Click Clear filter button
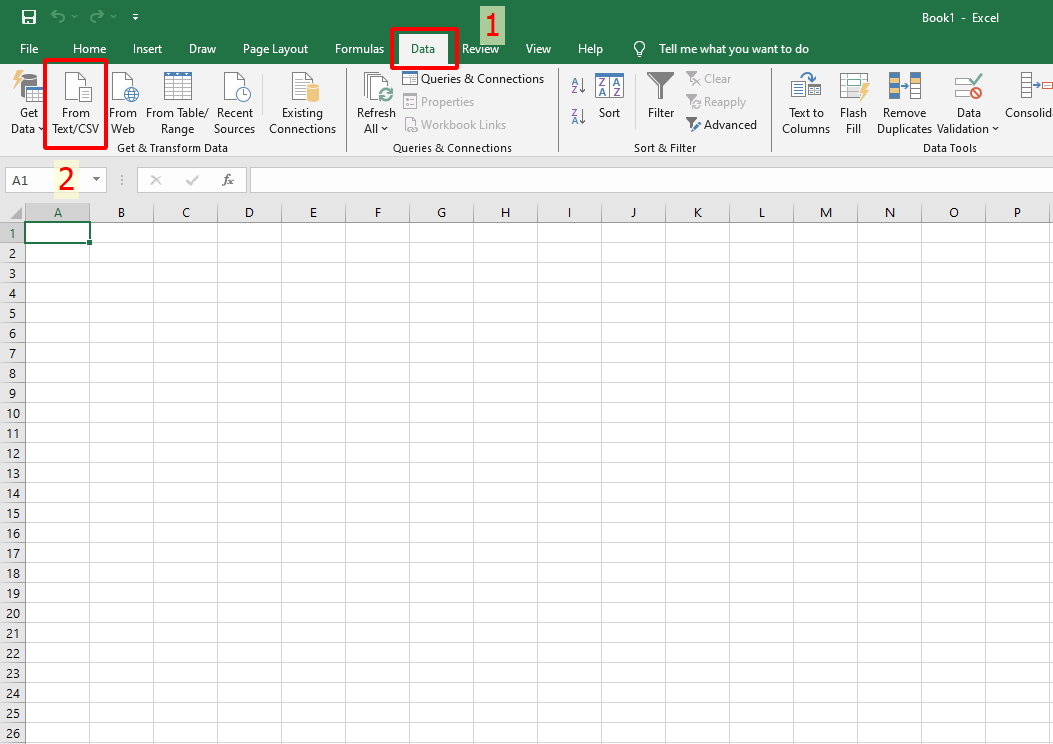The height and width of the screenshot is (744, 1053). (x=708, y=79)
